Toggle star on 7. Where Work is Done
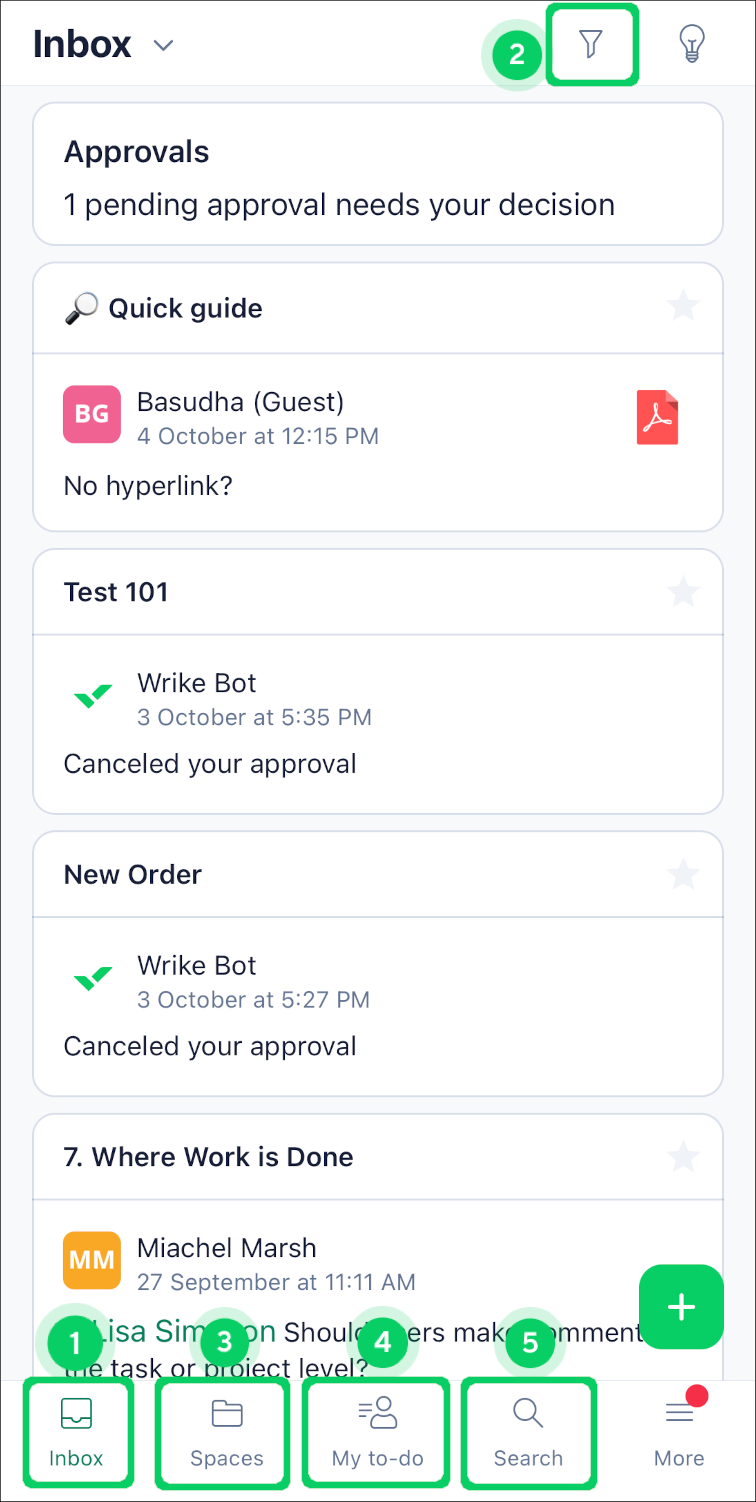 pos(683,1157)
